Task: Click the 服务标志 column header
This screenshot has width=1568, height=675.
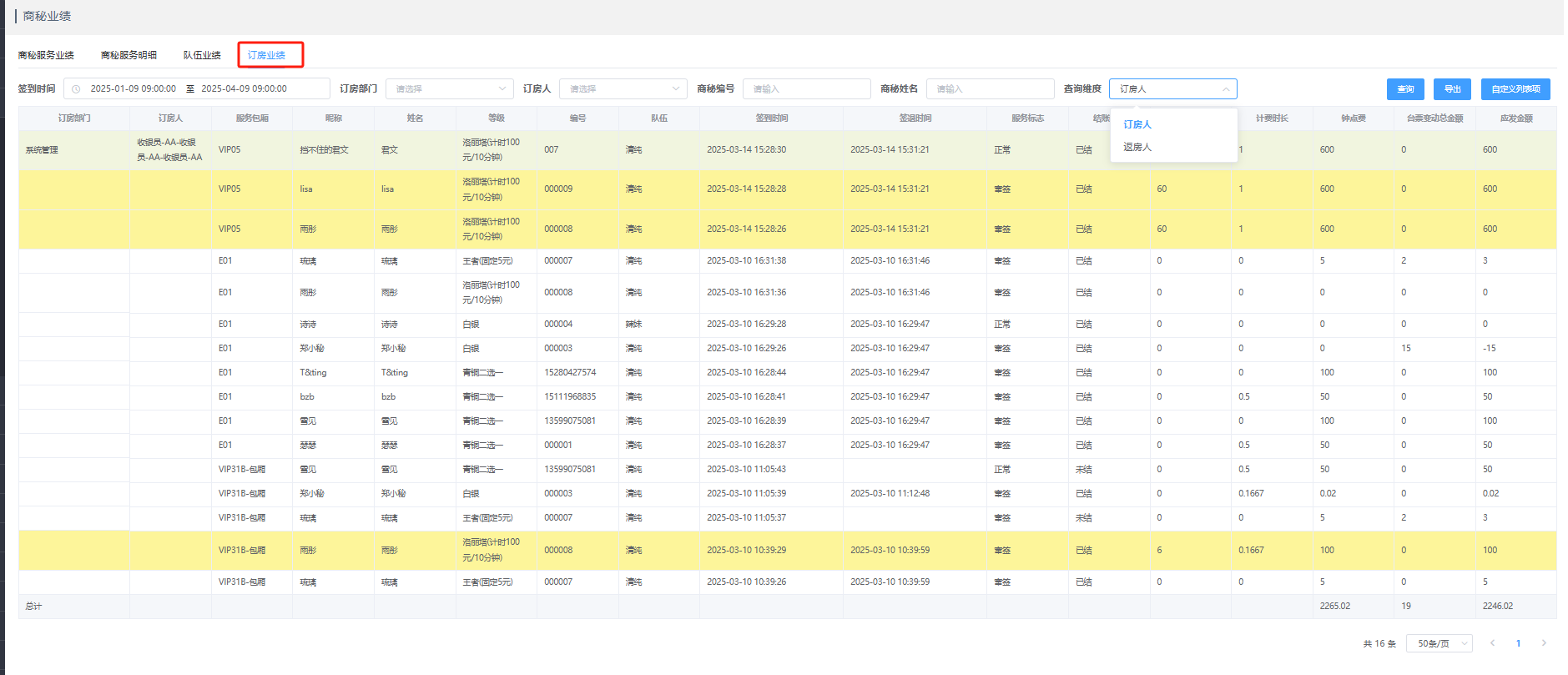Action: point(1027,118)
